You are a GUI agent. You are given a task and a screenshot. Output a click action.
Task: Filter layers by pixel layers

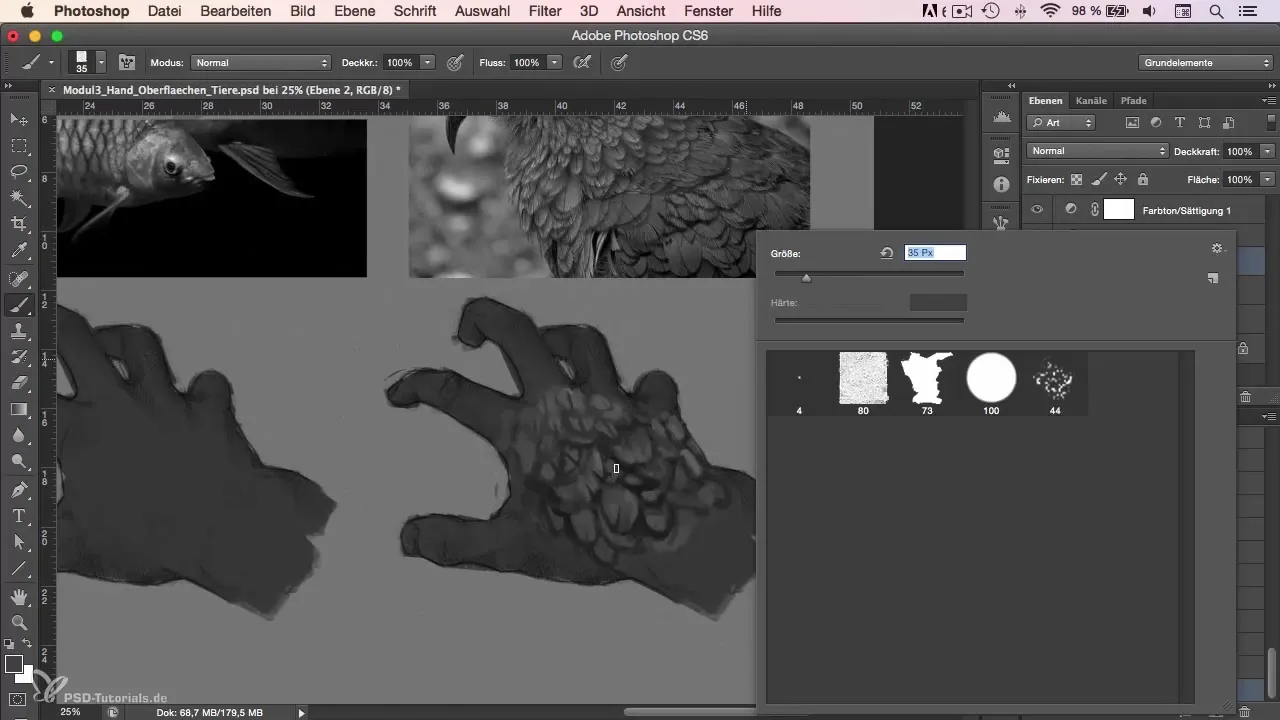(x=1132, y=123)
